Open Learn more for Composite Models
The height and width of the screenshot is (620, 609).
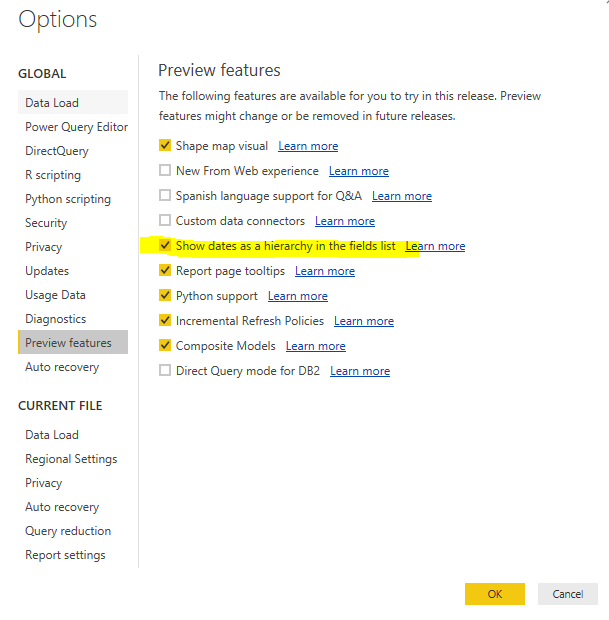coord(316,346)
